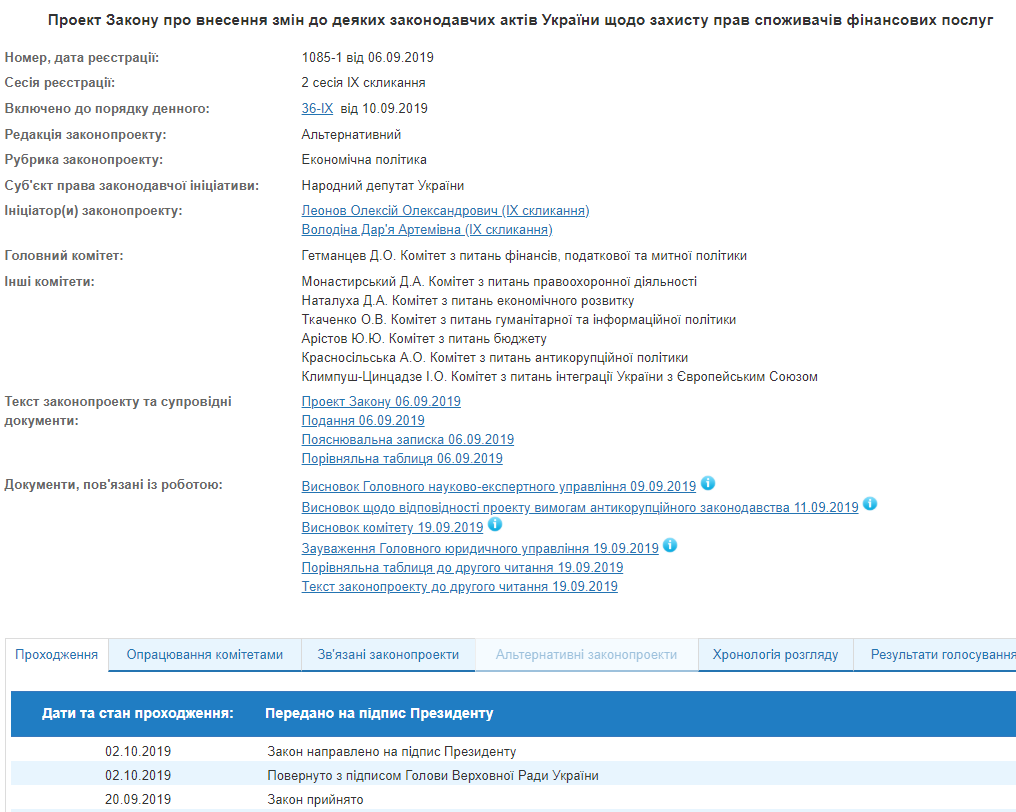Open profile of Леонов Олексій Олександрович

tap(446, 211)
